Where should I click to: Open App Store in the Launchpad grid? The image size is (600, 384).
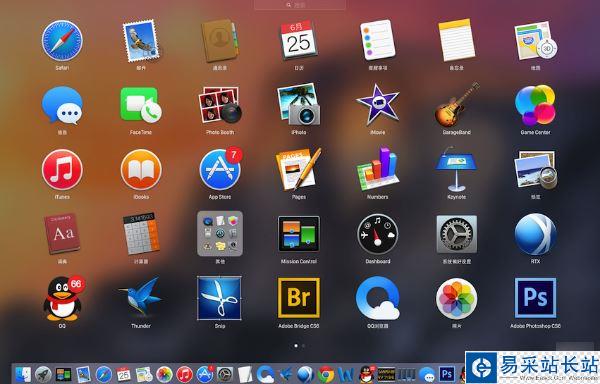[220, 169]
